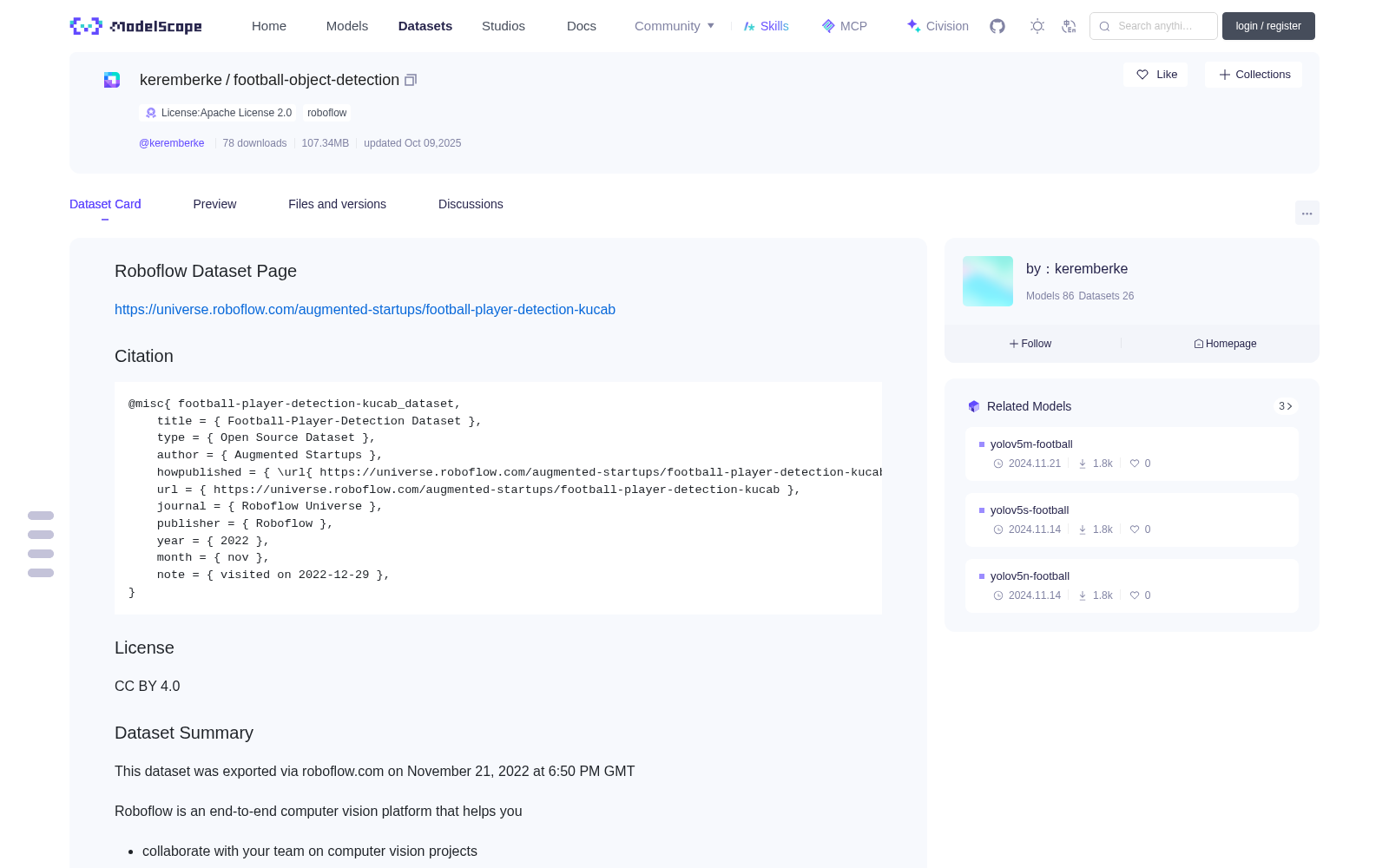Expand the Community dropdown menu
Screen dimensions: 1389x868
pos(675,26)
